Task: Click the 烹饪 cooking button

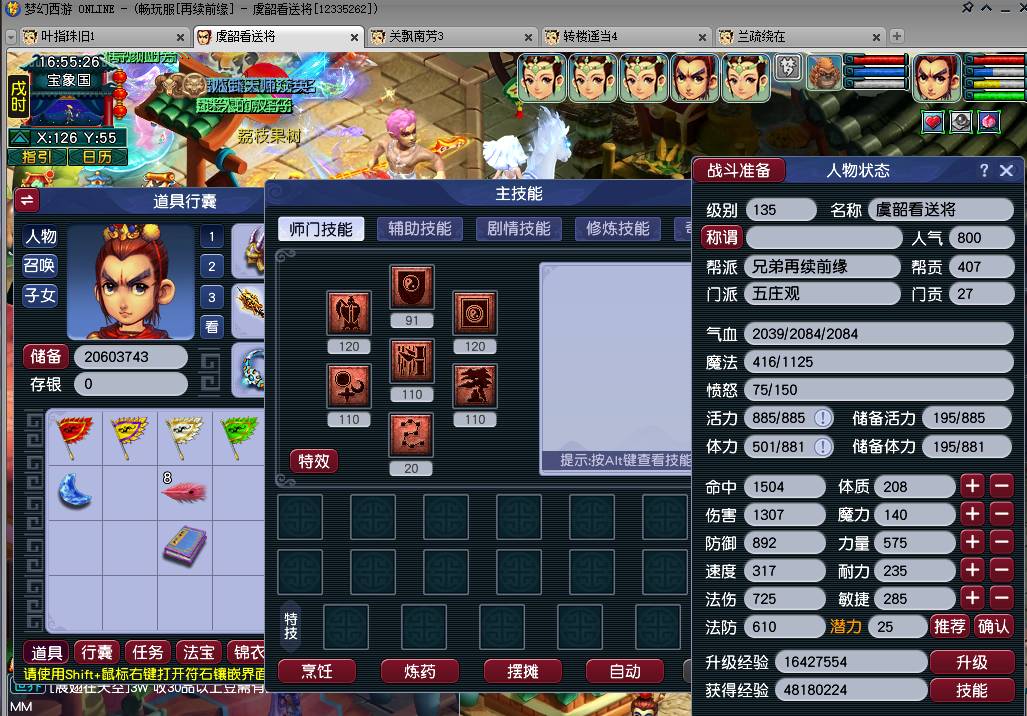Action: (317, 671)
